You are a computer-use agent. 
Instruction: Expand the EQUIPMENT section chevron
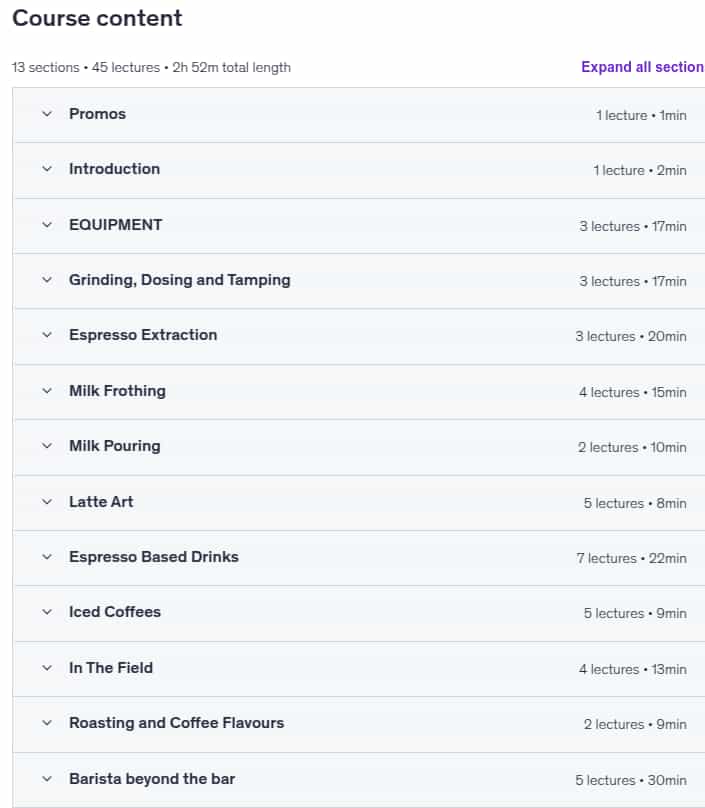[47, 225]
